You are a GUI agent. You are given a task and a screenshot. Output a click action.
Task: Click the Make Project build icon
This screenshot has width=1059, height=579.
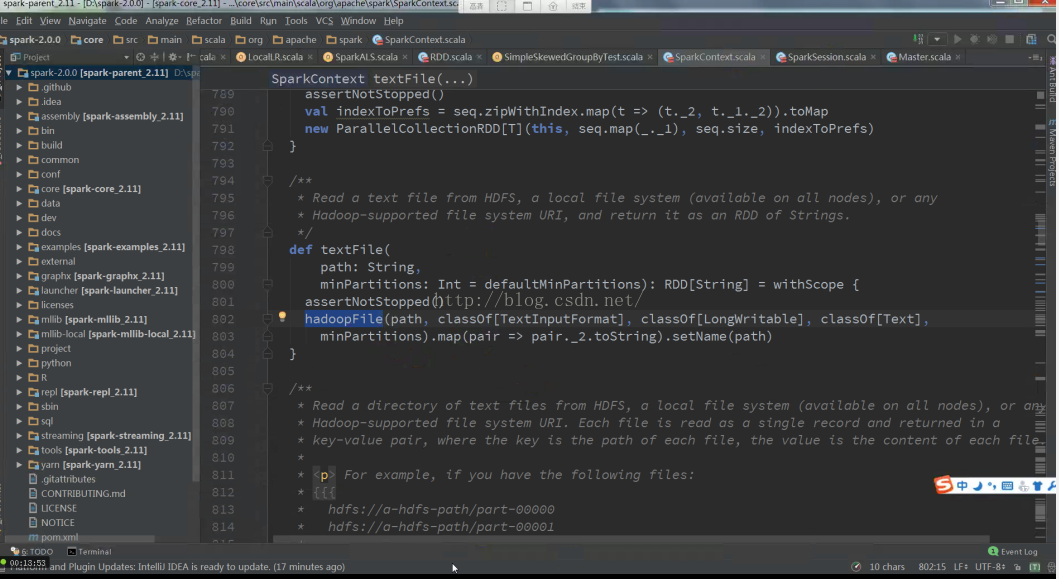[x=918, y=39]
